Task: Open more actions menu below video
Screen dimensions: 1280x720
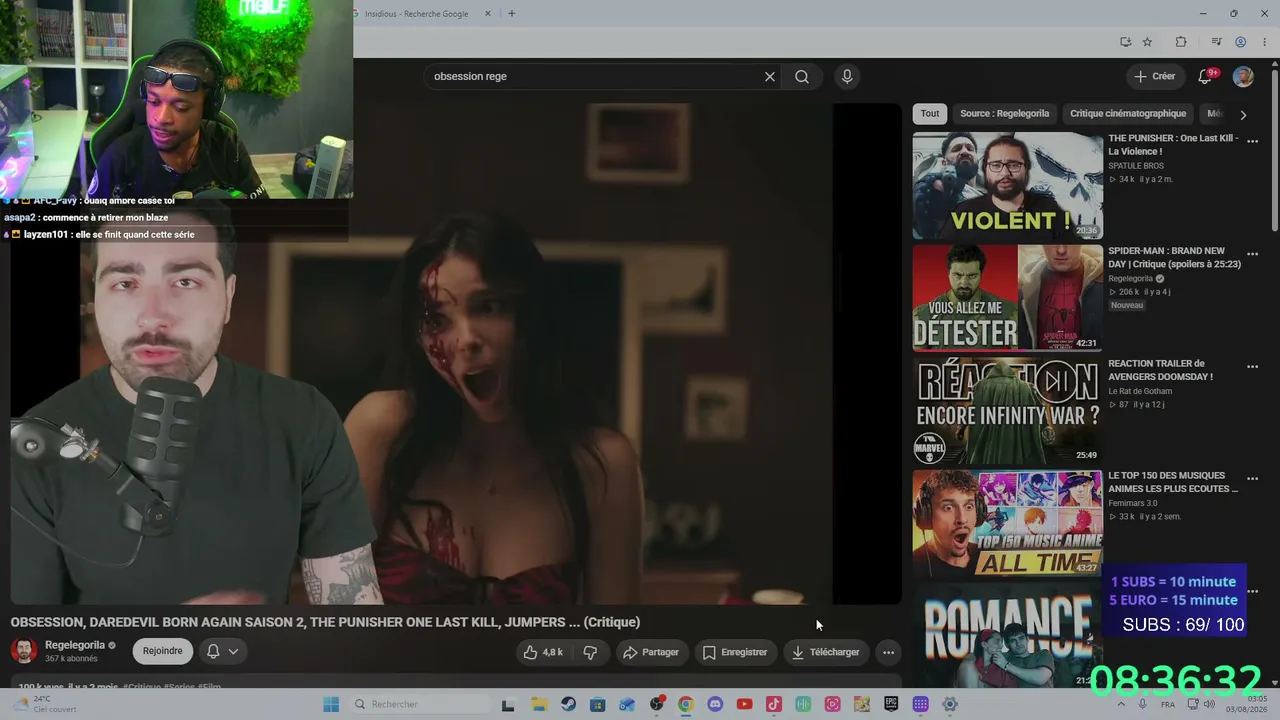Action: pos(888,652)
